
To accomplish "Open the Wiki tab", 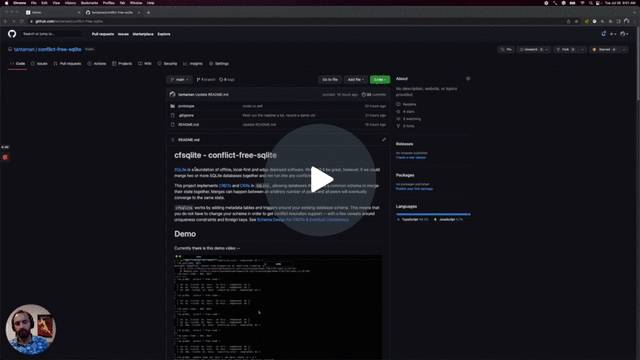I will click(145, 64).
